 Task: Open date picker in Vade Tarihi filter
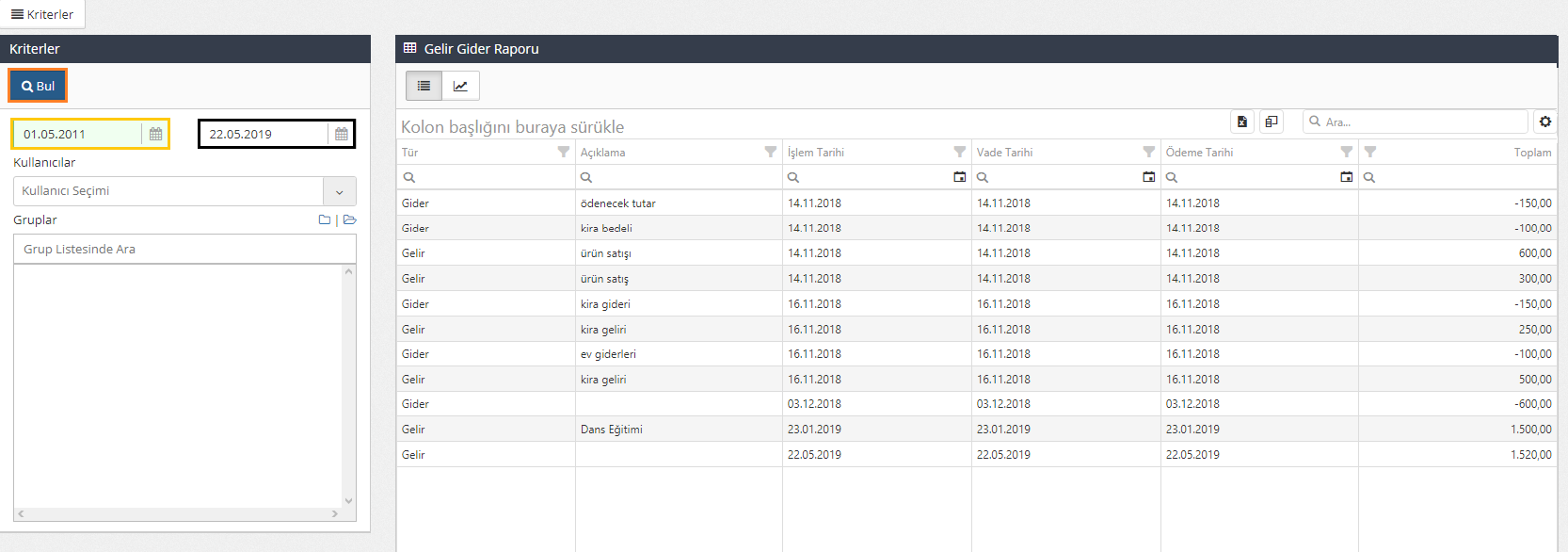click(1148, 177)
